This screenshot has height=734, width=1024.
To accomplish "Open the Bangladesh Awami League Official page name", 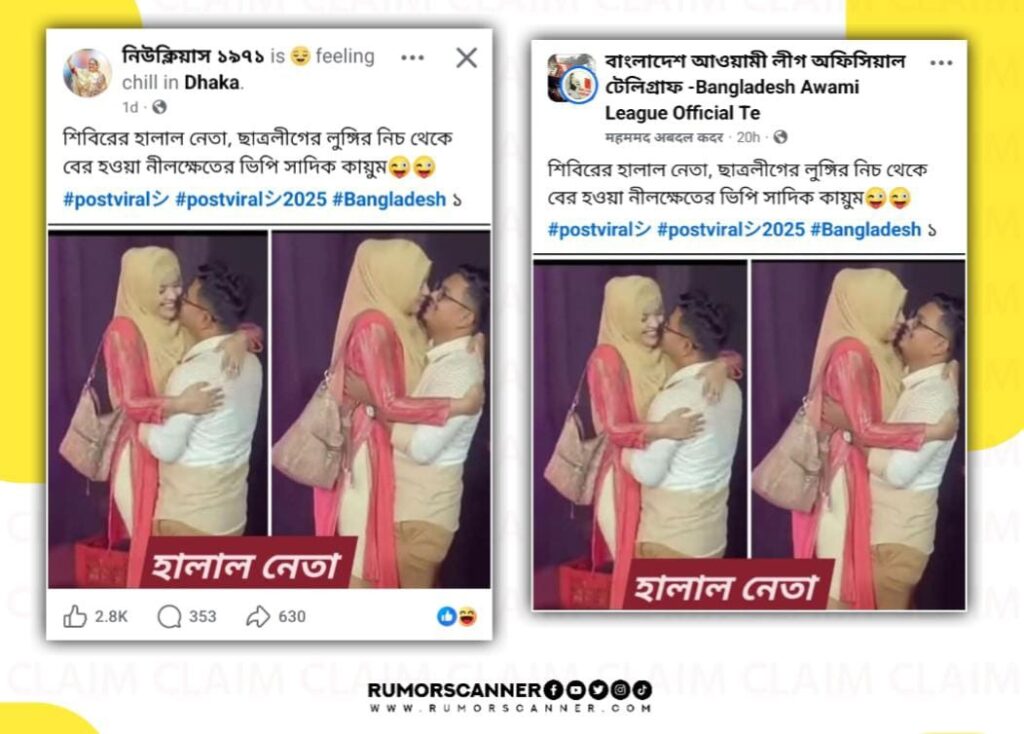I will 755,87.
